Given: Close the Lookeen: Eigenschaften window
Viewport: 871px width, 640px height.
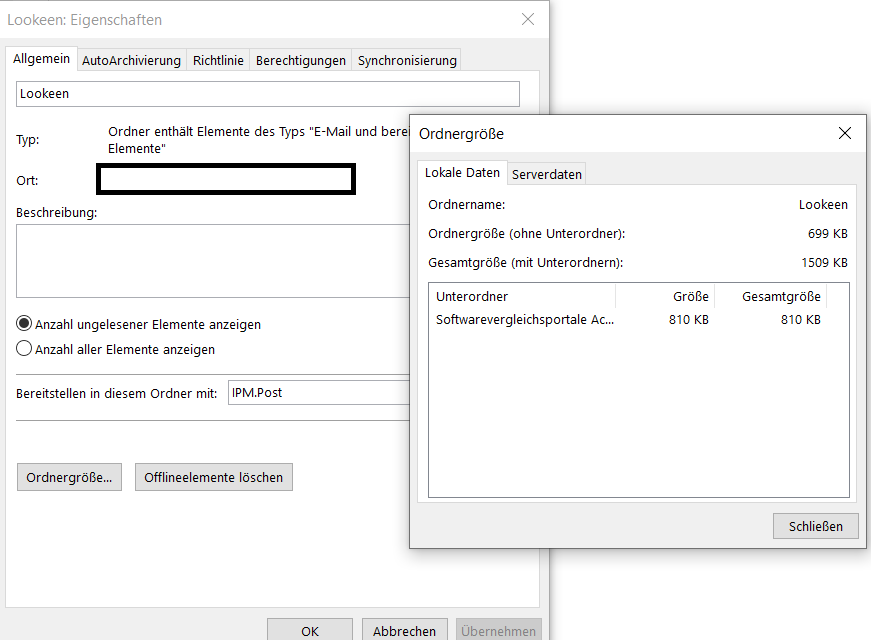Looking at the screenshot, I should tap(528, 19).
